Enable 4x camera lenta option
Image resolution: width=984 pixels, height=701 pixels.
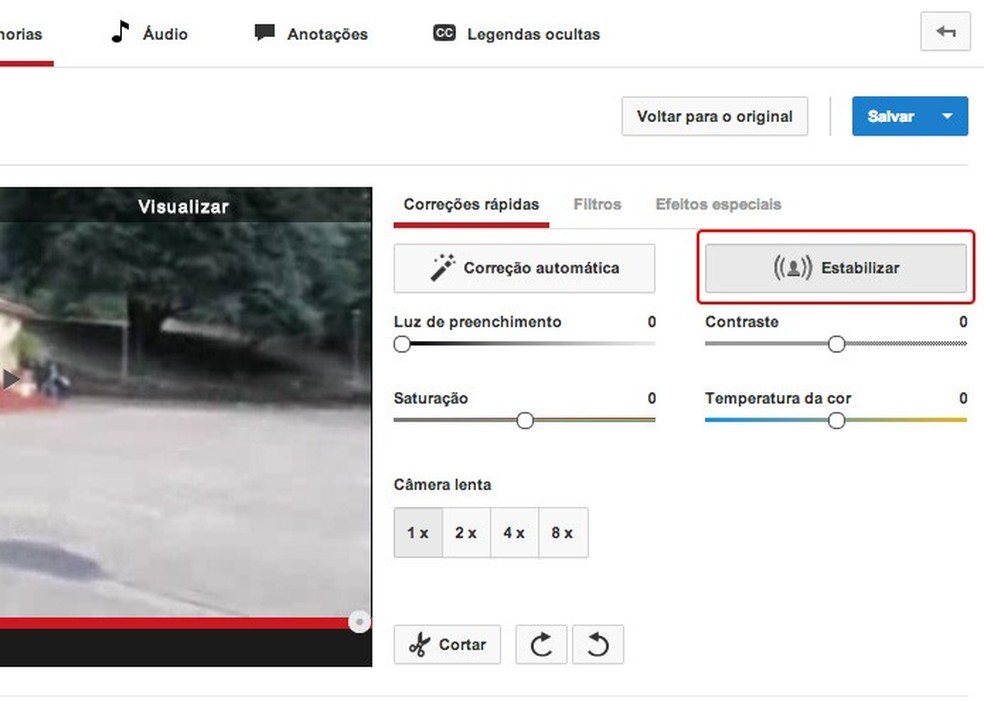point(514,532)
